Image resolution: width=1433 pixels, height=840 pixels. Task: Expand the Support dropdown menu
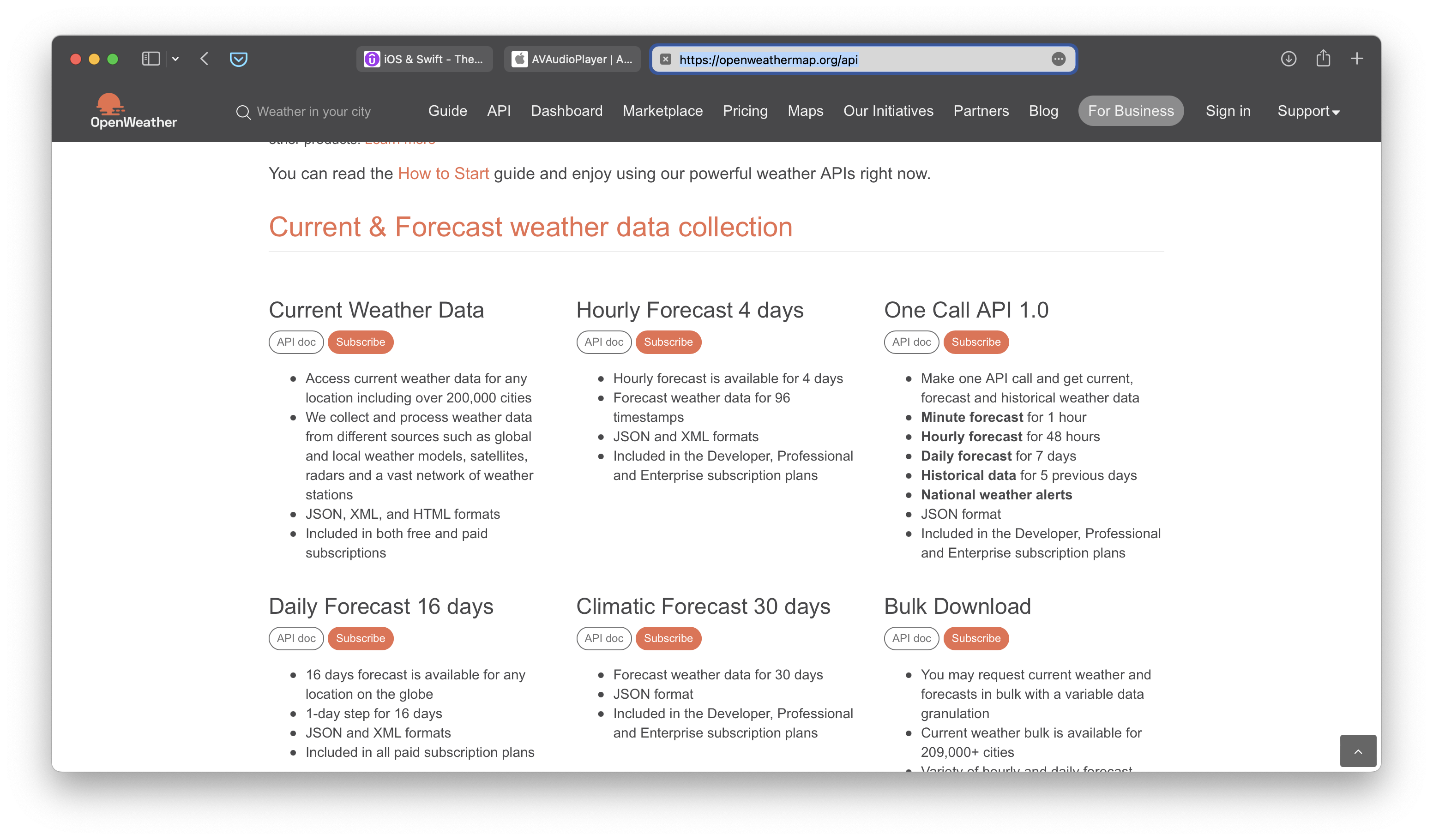pyautogui.click(x=1308, y=111)
